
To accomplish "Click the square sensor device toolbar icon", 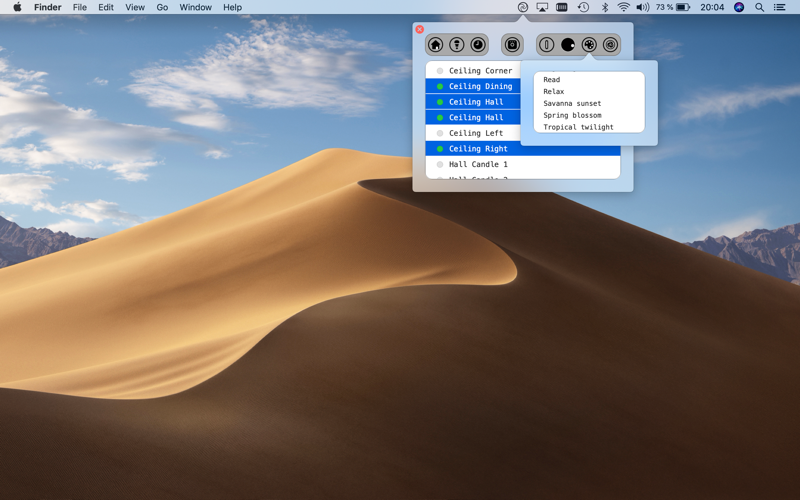I will [512, 45].
